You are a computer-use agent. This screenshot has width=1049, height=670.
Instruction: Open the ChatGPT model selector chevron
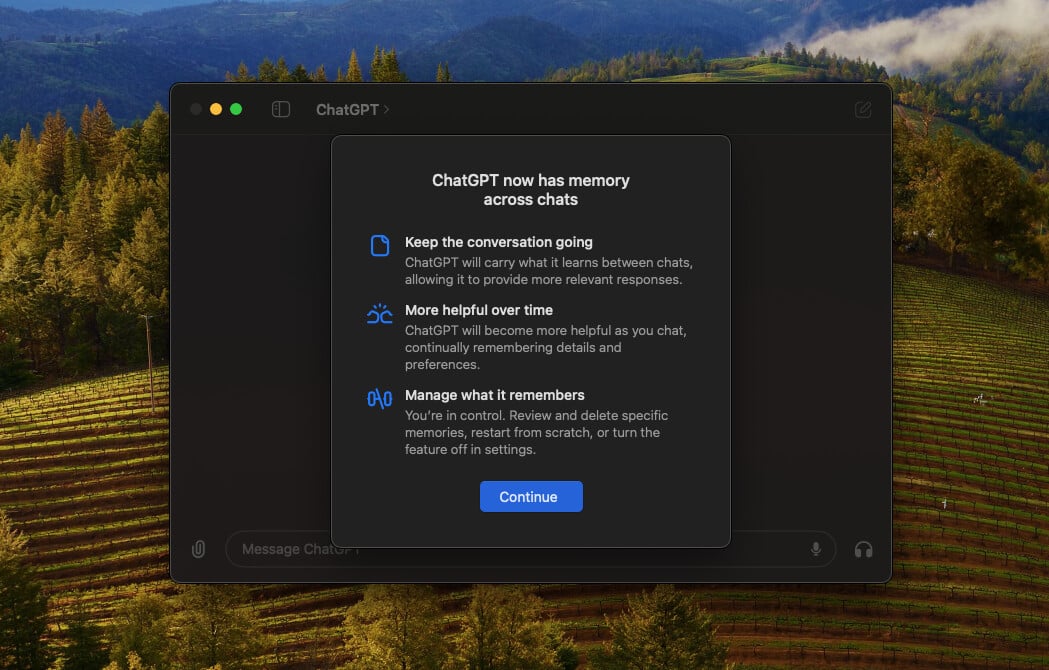tap(386, 109)
